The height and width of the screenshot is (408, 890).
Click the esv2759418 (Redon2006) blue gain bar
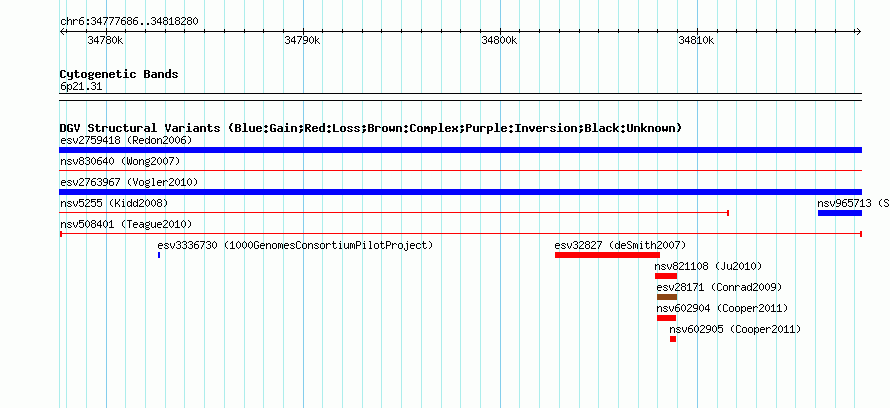[460, 150]
